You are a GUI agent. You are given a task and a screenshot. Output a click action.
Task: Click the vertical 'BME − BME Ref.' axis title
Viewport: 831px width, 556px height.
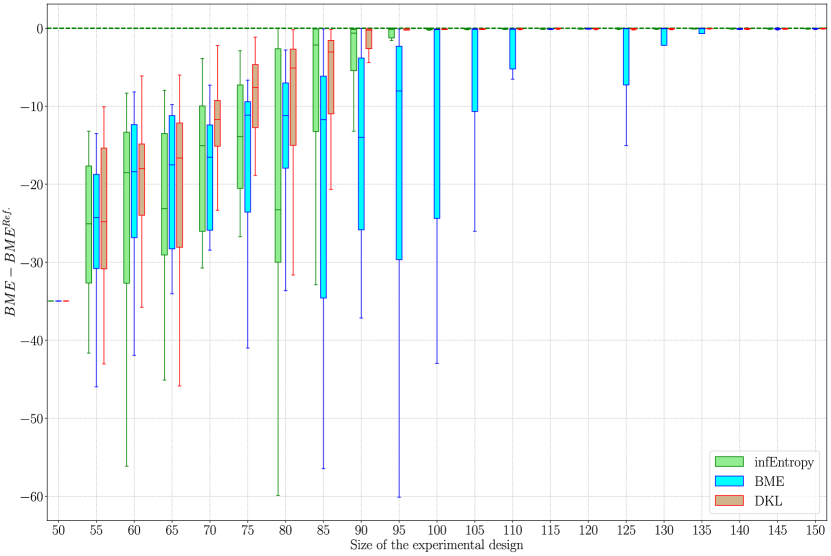click(11, 262)
